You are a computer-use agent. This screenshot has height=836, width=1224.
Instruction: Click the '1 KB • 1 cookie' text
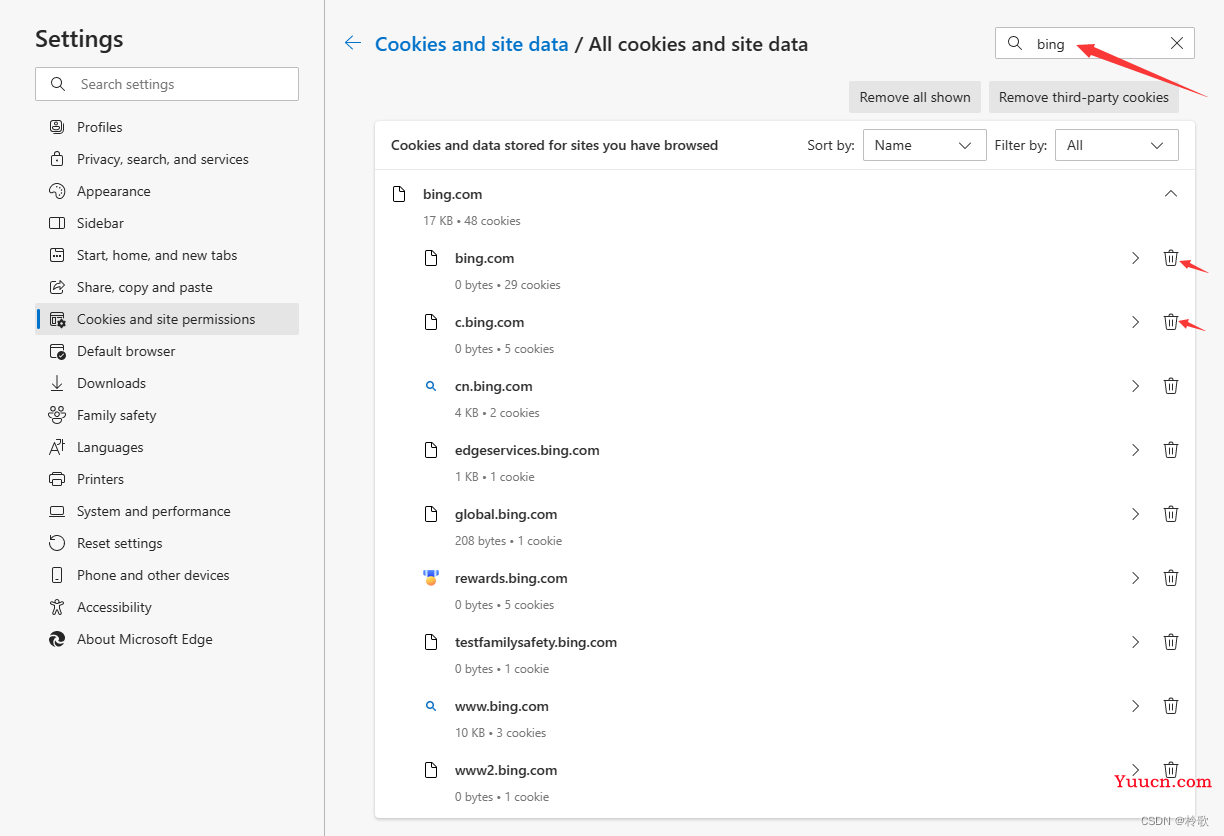tap(495, 477)
